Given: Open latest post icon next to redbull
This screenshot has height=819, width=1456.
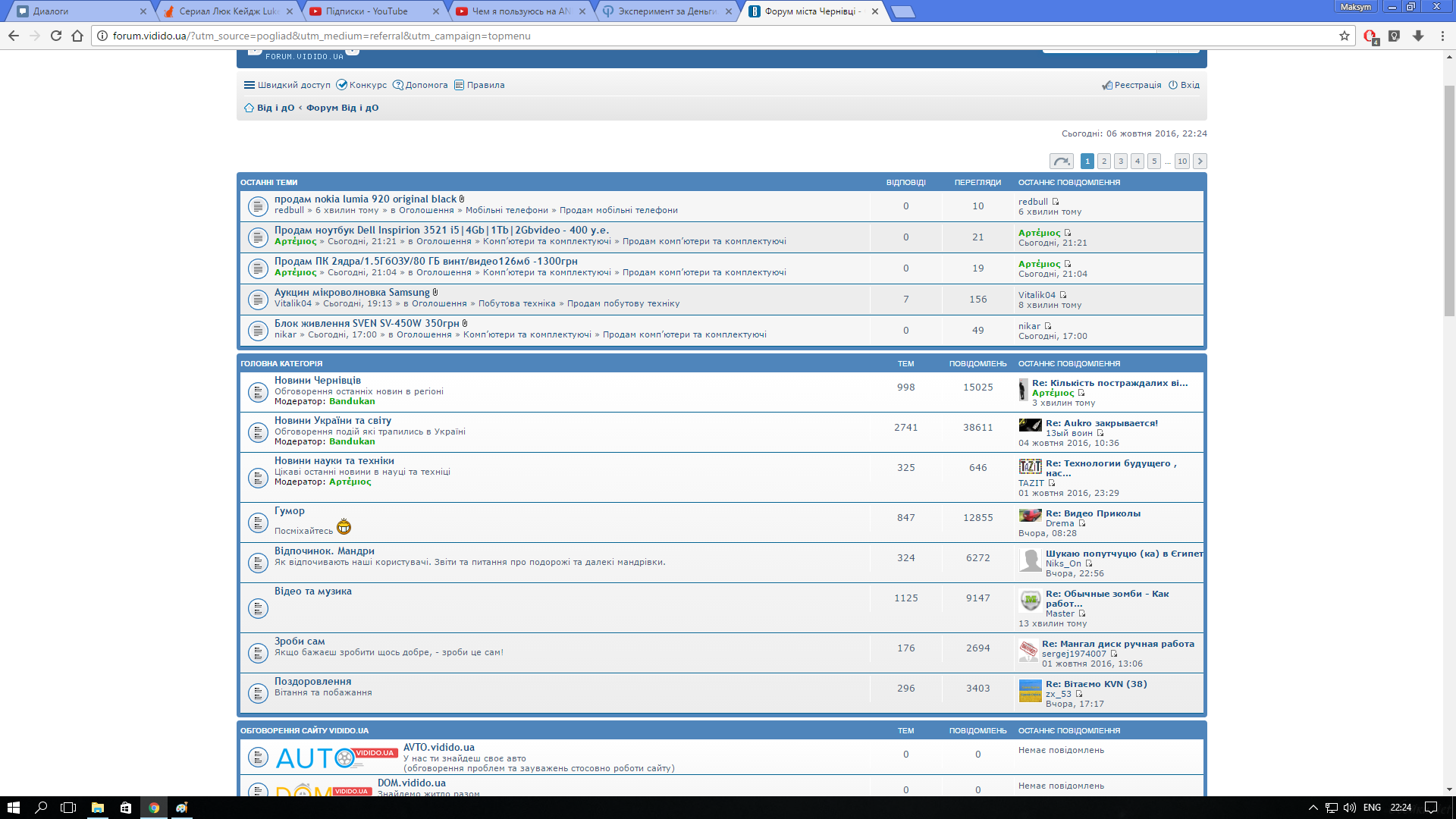Looking at the screenshot, I should (1055, 202).
